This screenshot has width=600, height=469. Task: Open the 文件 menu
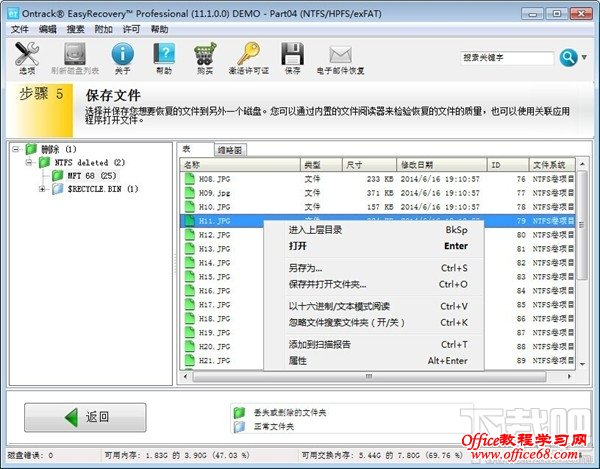20,29
